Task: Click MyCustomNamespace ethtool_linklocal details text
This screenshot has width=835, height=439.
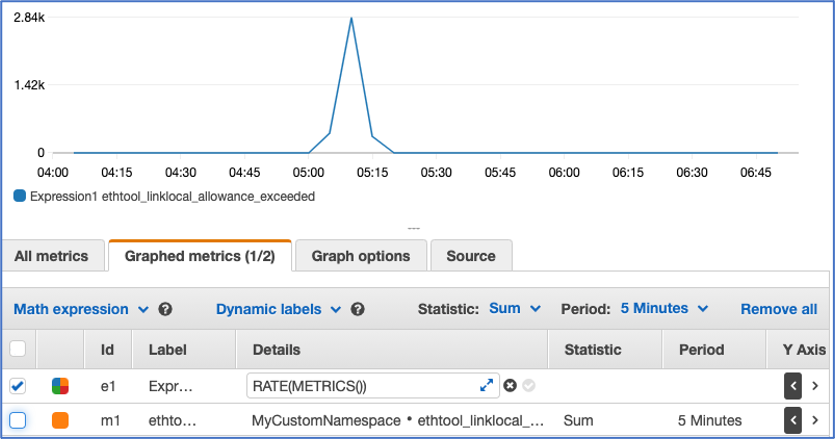Action: (398, 421)
